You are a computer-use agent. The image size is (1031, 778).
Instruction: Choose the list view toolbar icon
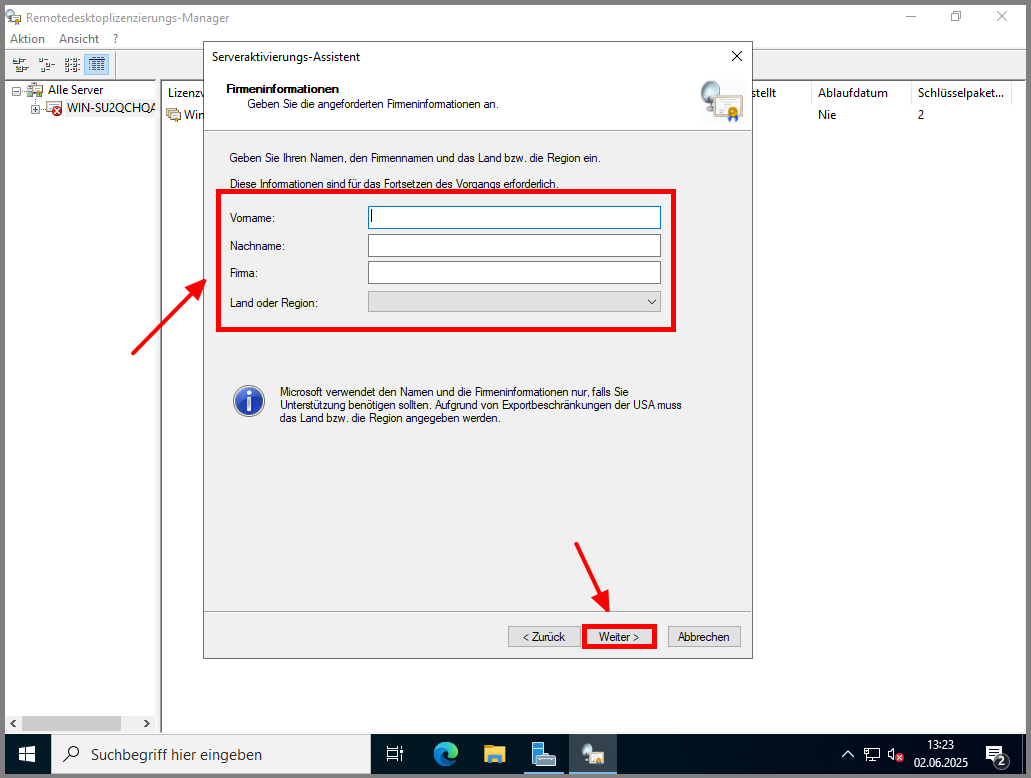[x=72, y=64]
